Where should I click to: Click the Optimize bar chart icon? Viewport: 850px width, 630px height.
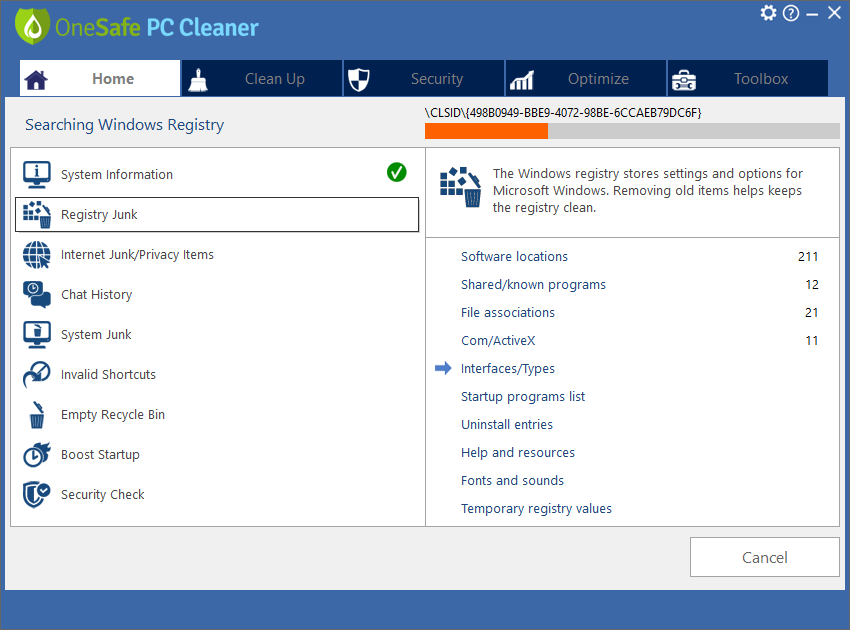521,80
